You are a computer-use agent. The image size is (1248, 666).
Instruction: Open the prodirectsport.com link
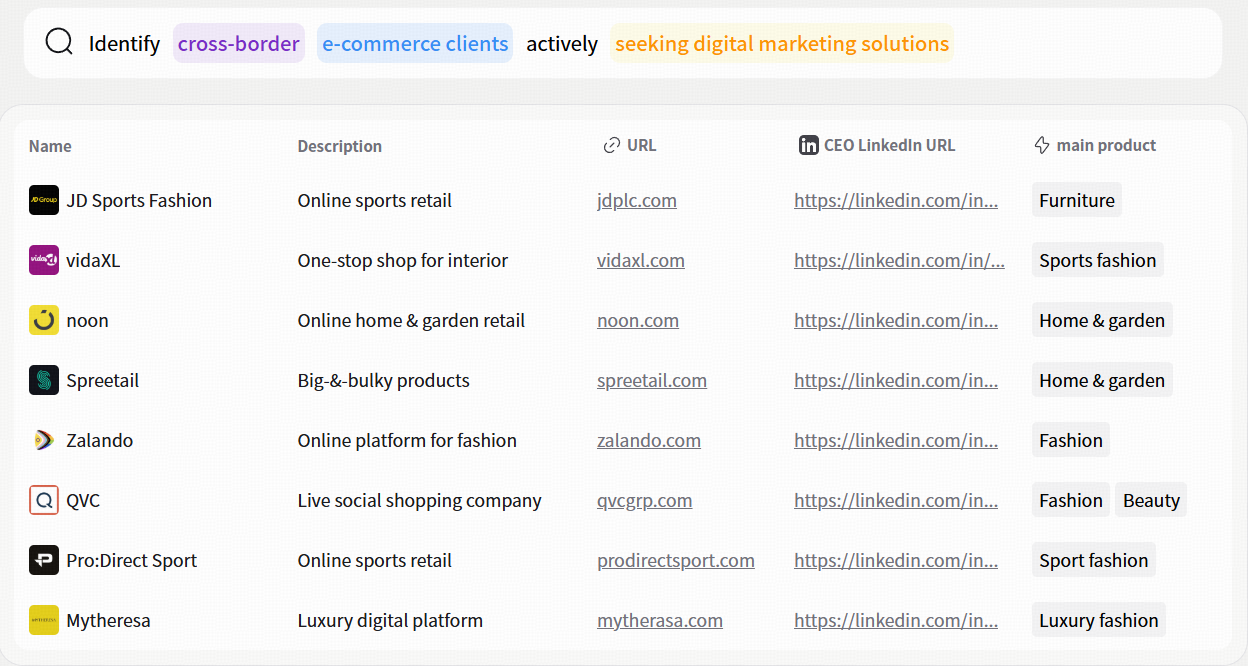point(675,560)
